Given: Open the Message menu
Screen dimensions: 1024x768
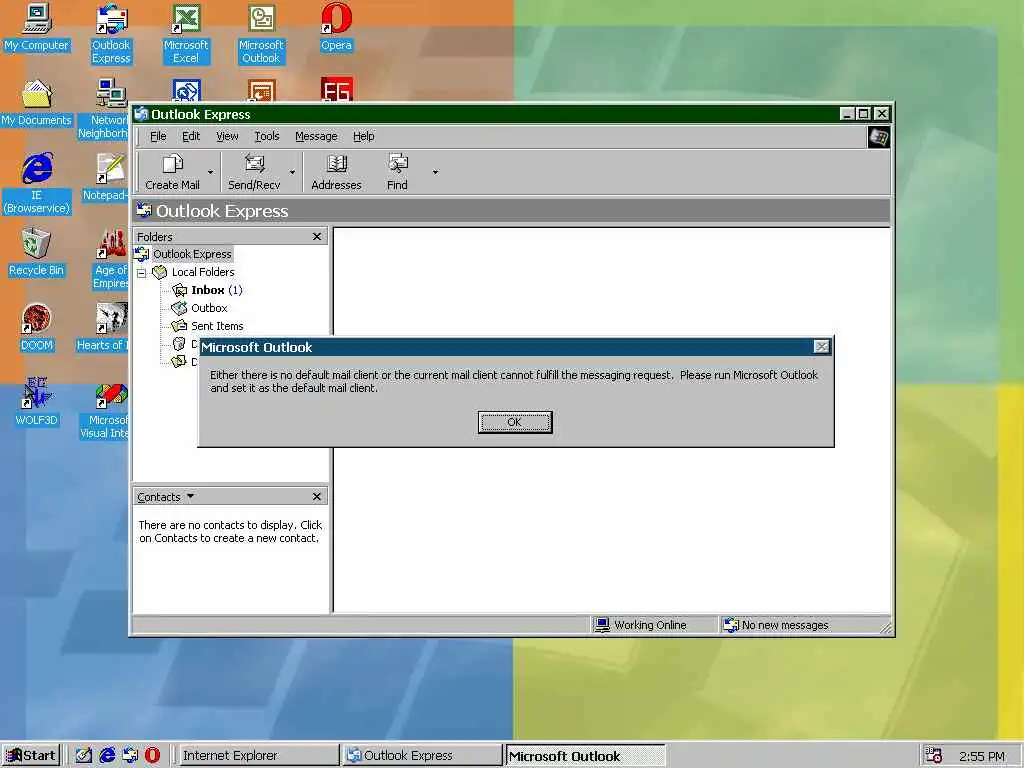Looking at the screenshot, I should (x=316, y=136).
